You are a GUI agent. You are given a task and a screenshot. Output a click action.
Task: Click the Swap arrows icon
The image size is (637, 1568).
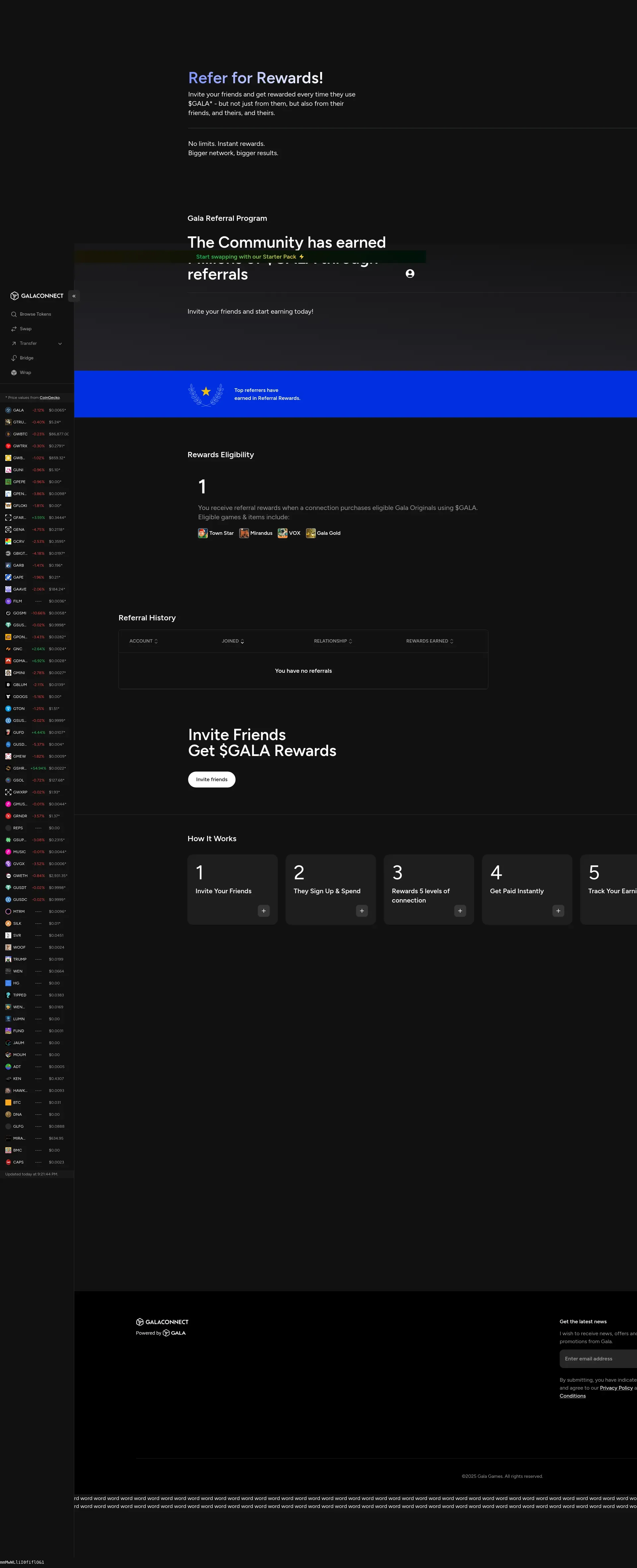coord(13,329)
